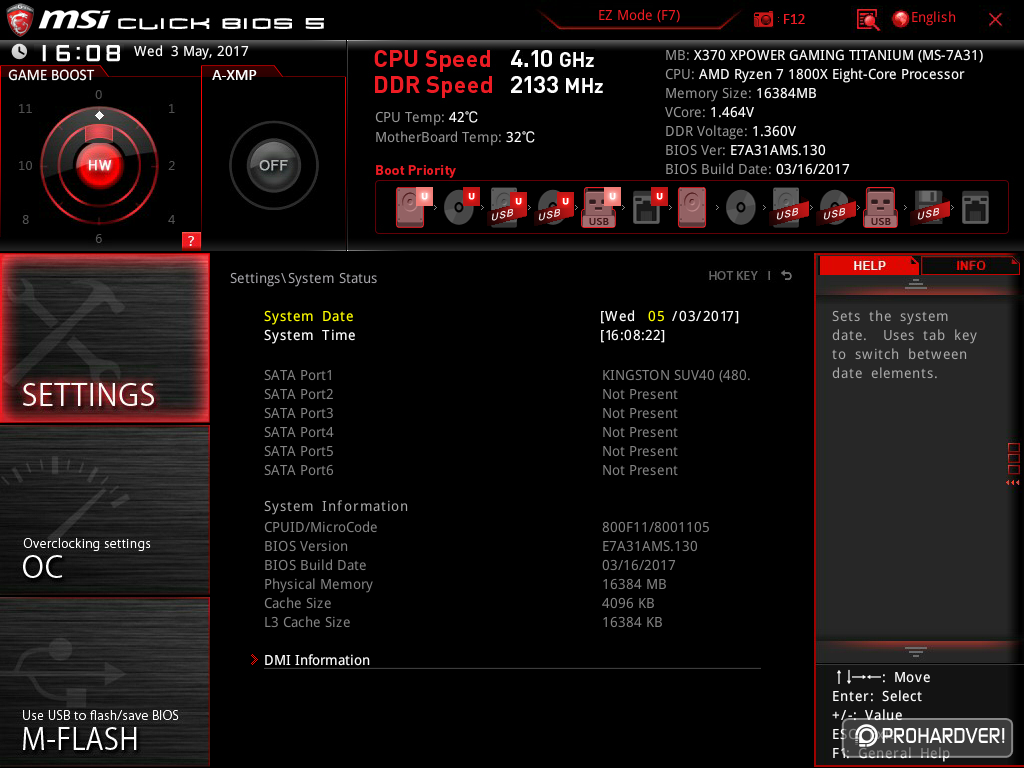
Task: Click the clock icon beside the time
Action: coord(19,52)
